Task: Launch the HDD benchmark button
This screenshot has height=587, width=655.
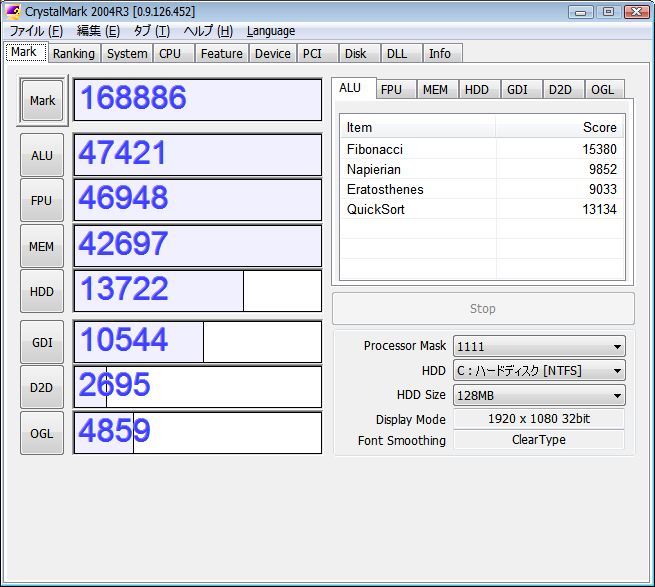Action: [41, 291]
